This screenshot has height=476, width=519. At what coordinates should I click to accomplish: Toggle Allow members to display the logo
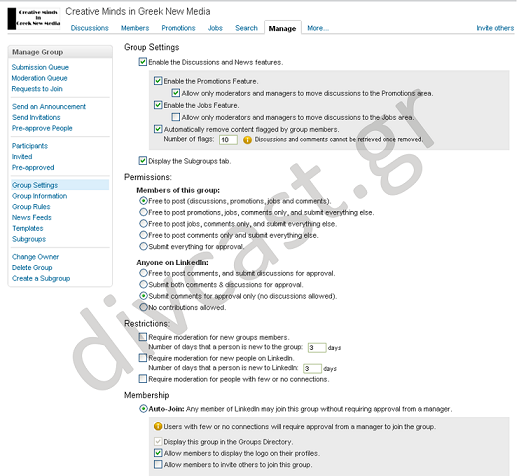(x=158, y=453)
